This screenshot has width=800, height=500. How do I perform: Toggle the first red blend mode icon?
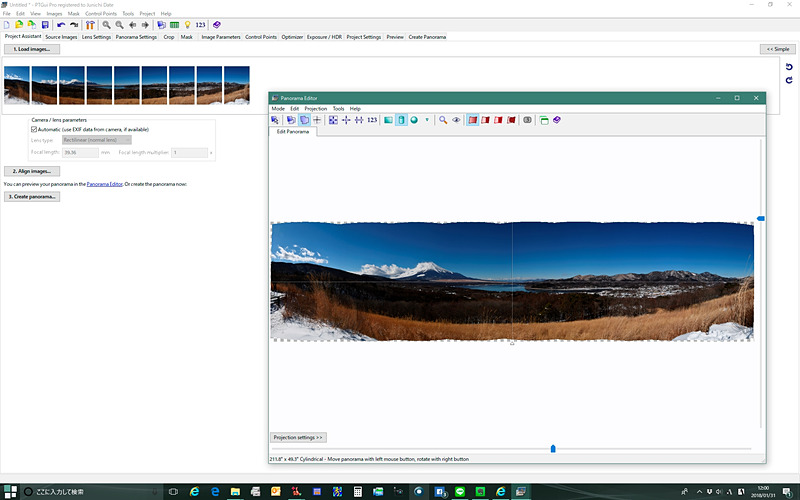(473, 120)
